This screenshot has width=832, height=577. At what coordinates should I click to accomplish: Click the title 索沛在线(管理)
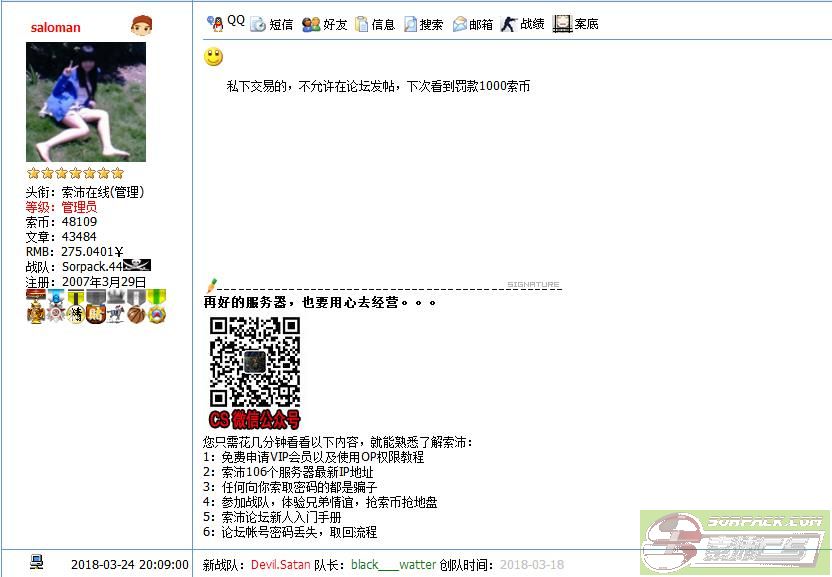pos(103,192)
